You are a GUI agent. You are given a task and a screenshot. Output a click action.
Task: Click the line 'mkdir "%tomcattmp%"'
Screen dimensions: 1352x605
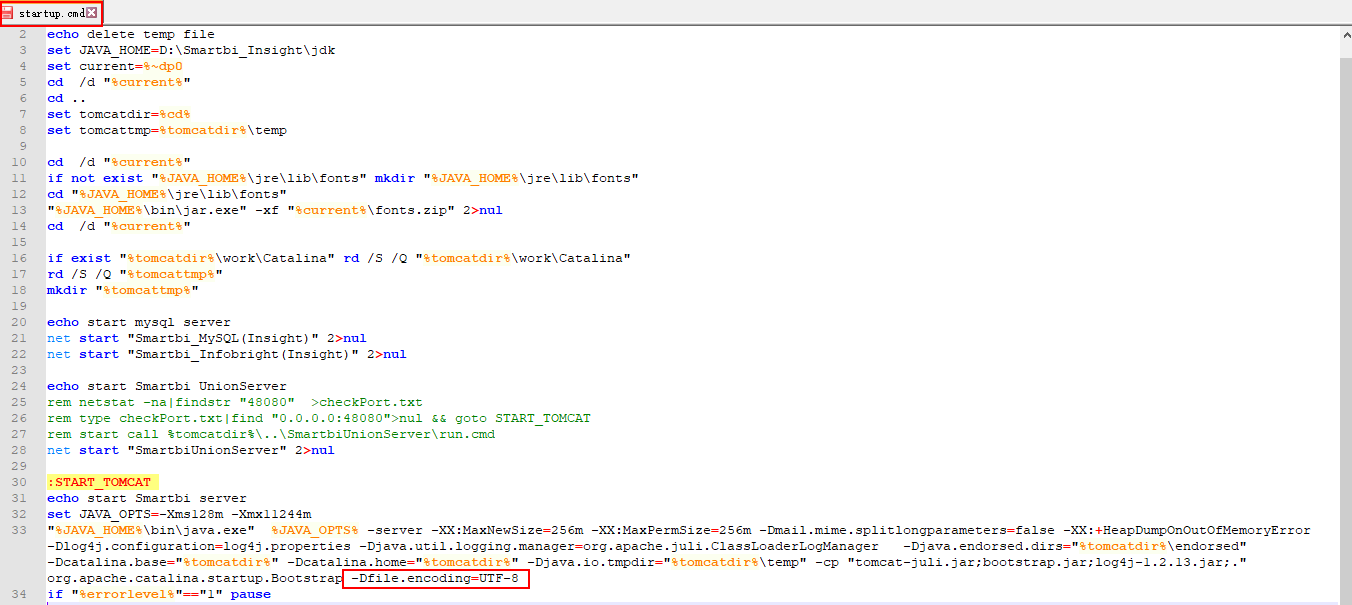tap(123, 290)
